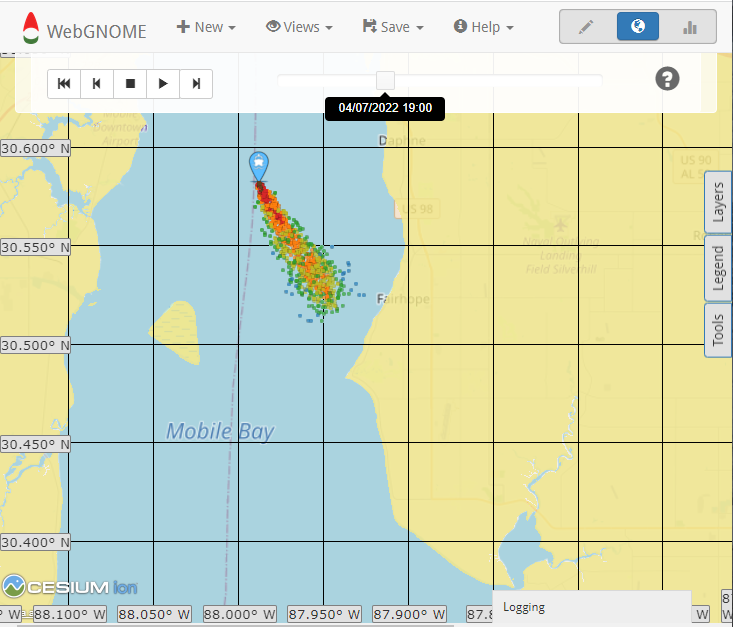The height and width of the screenshot is (627, 733).
Task: Click the timeline slider handle
Action: 385,81
